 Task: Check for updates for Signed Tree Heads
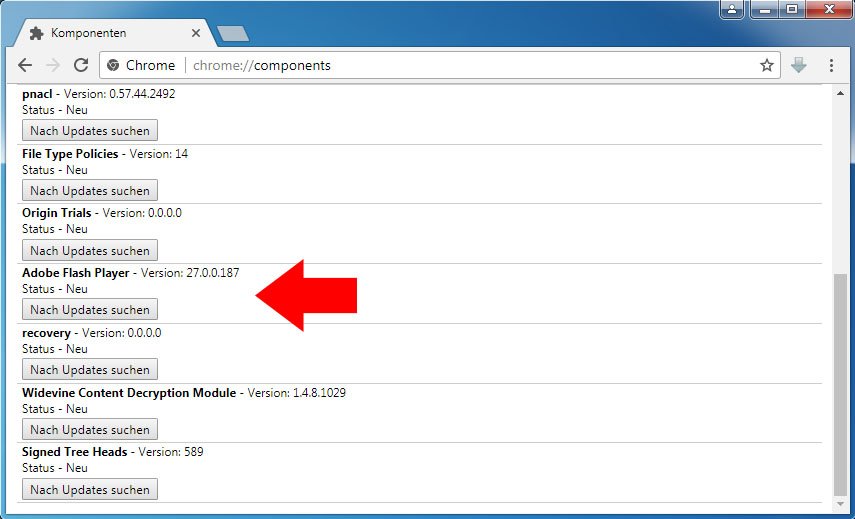(90, 490)
